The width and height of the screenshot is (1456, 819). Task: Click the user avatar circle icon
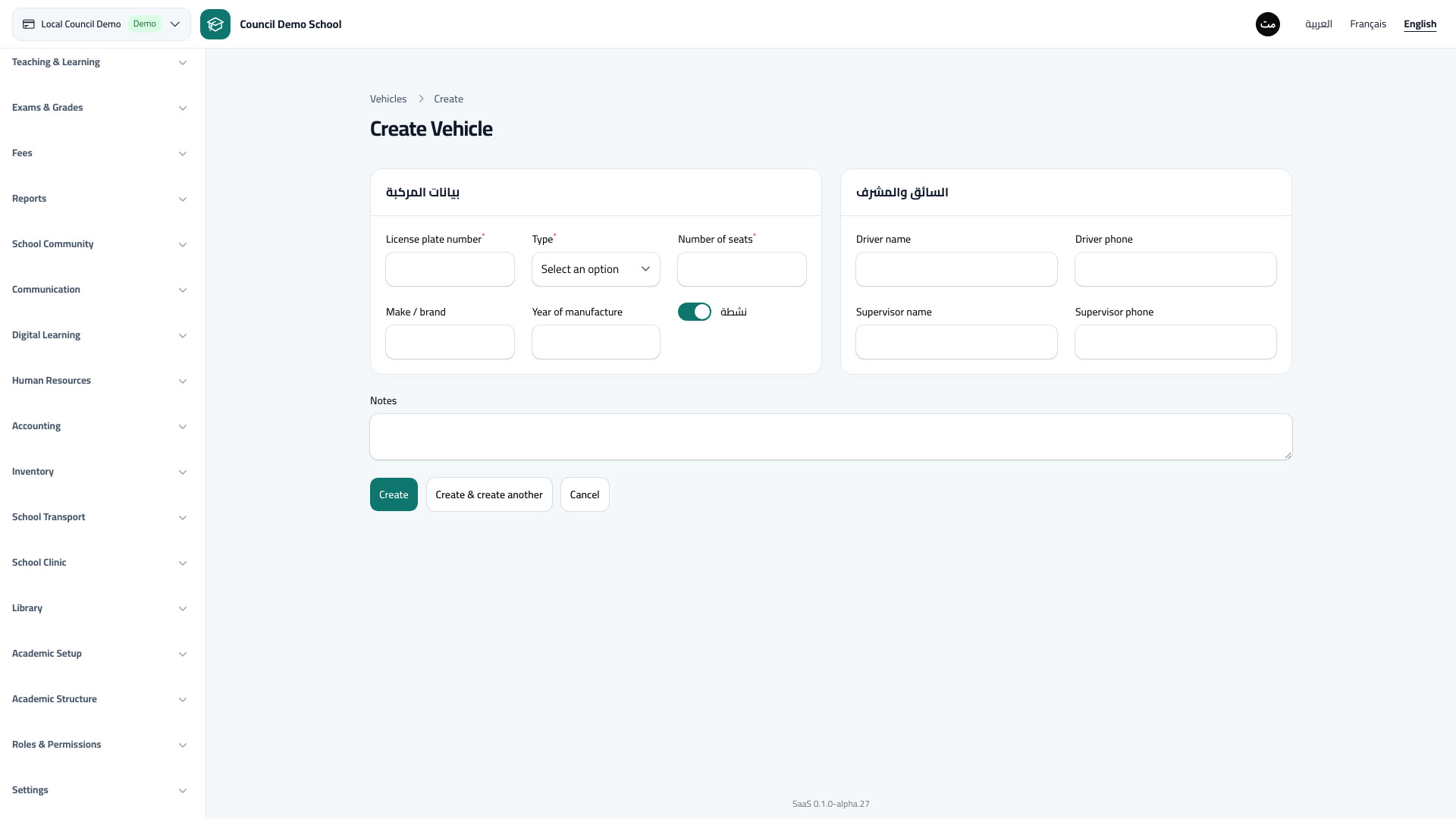1268,24
